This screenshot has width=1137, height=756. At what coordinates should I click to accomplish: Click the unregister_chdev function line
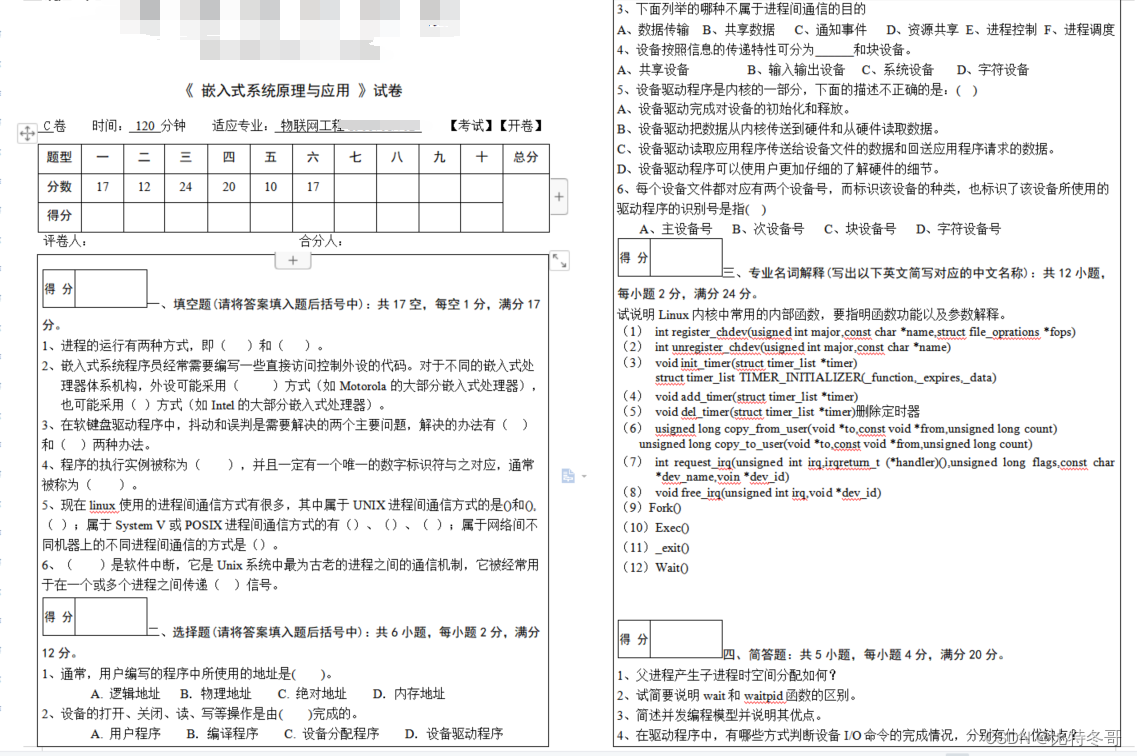(x=787, y=347)
